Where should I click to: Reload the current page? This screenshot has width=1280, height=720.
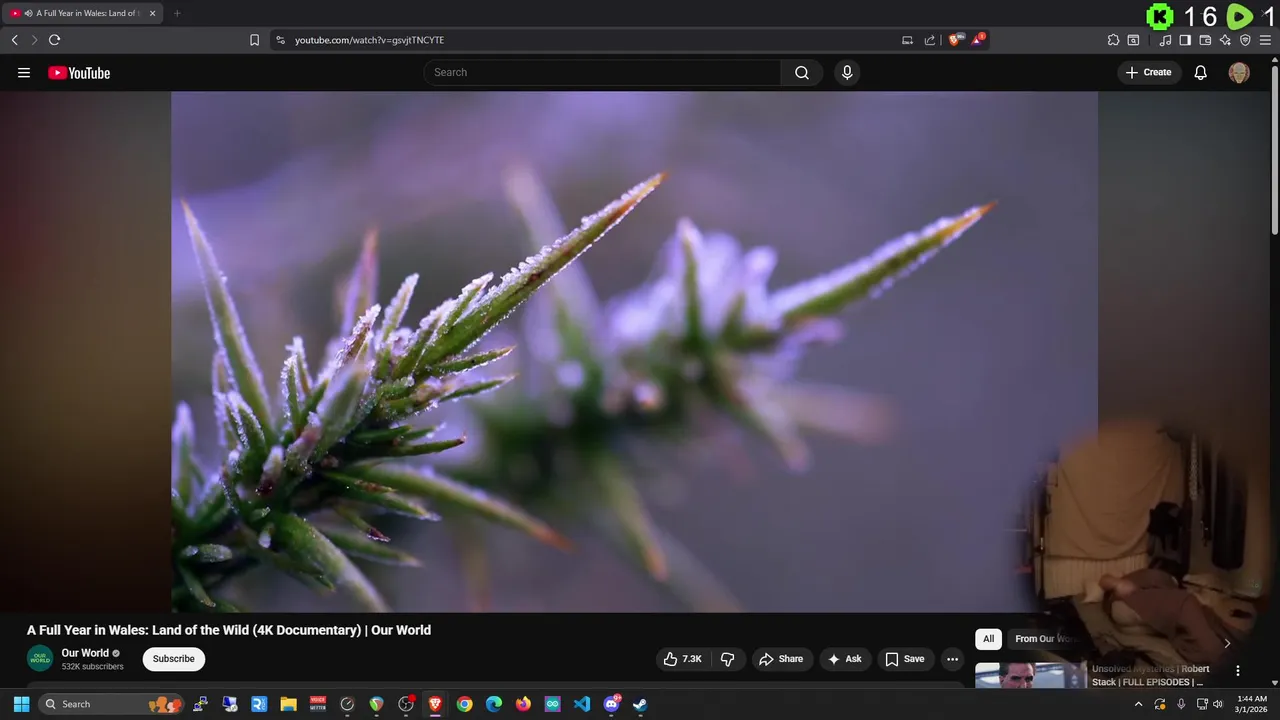click(54, 40)
